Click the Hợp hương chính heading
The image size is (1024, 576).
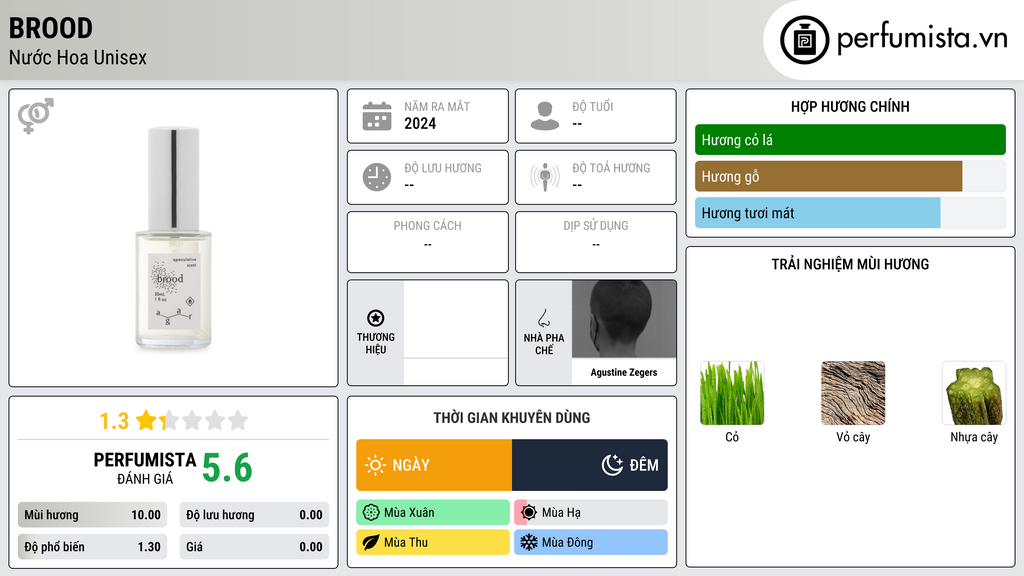pos(850,106)
